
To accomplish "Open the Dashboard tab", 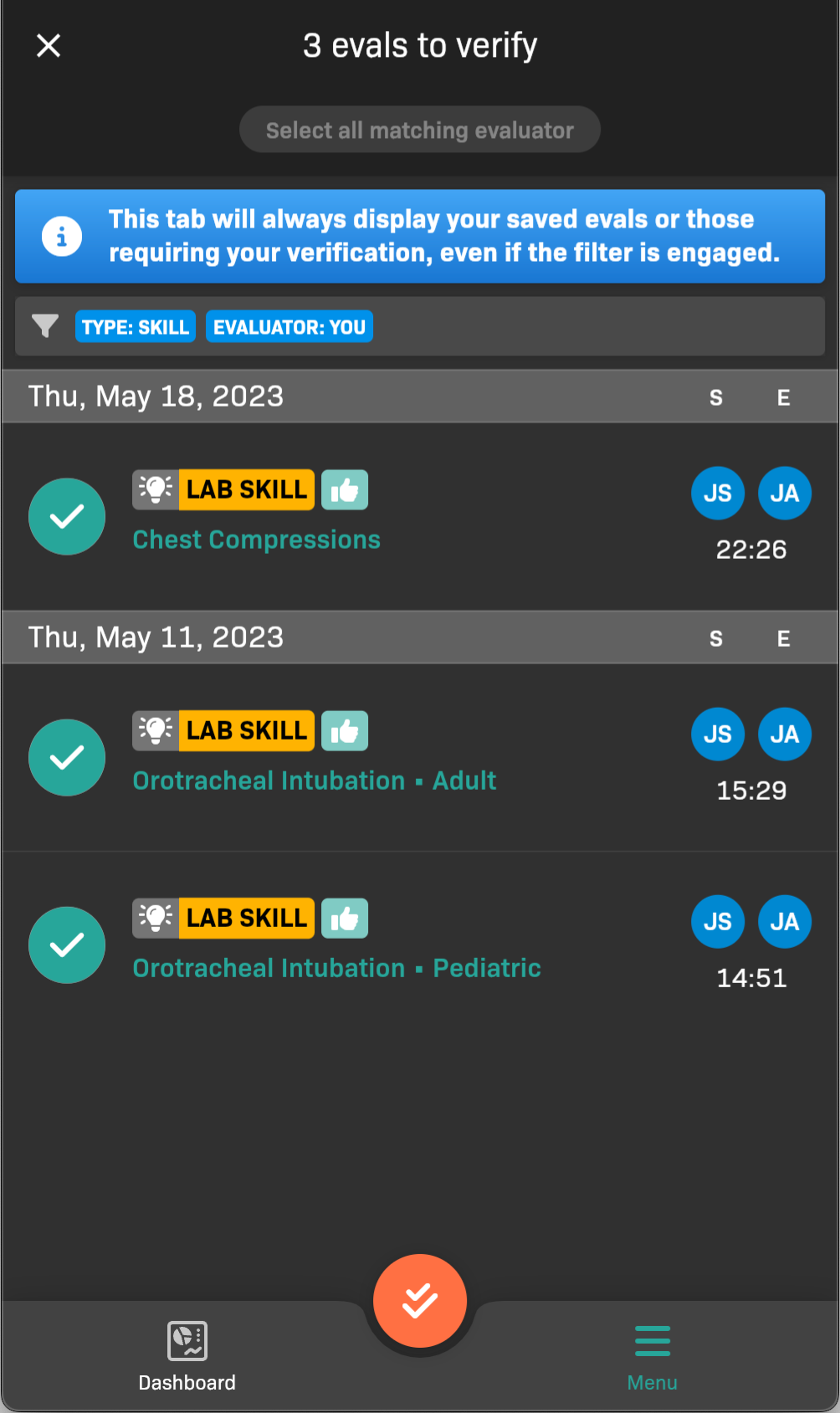I will pyautogui.click(x=187, y=1356).
